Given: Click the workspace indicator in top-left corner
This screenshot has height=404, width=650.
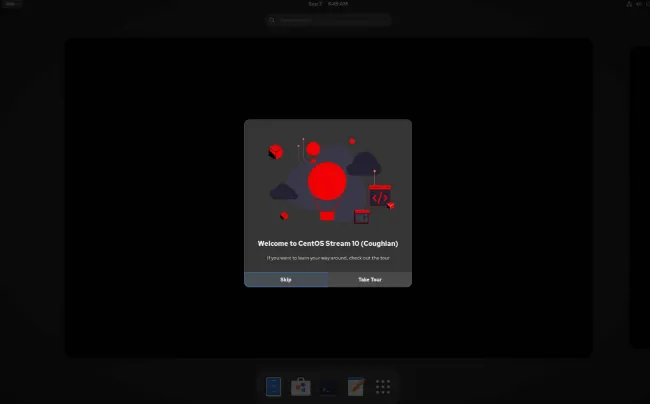Looking at the screenshot, I should [x=12, y=4].
